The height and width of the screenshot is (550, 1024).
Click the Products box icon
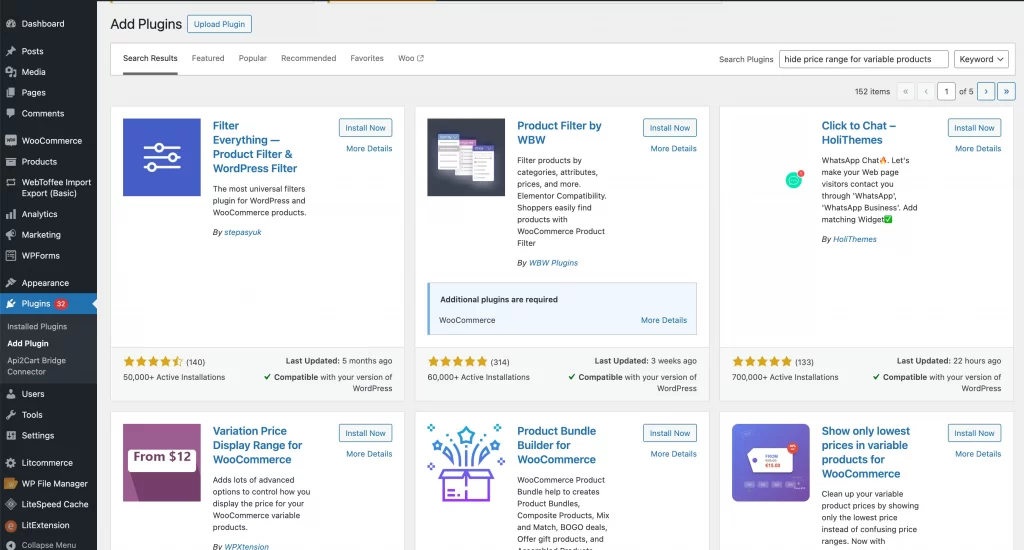(x=10, y=161)
